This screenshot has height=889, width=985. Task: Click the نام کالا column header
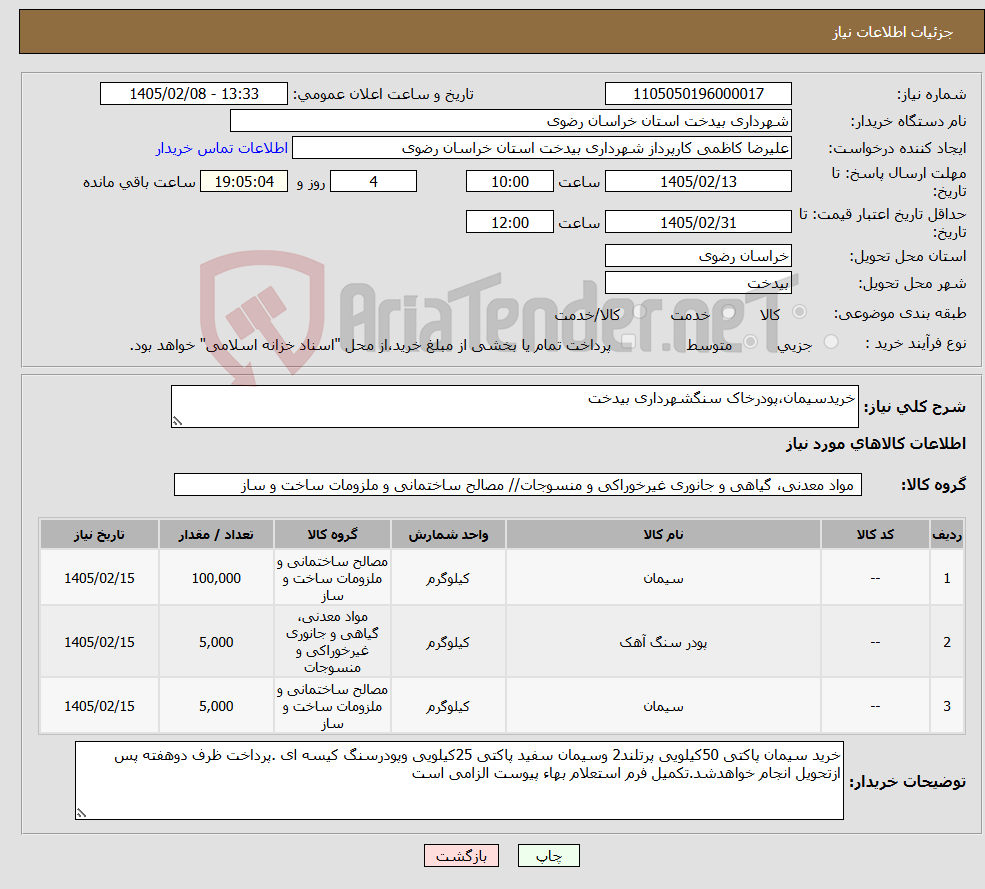[x=663, y=535]
